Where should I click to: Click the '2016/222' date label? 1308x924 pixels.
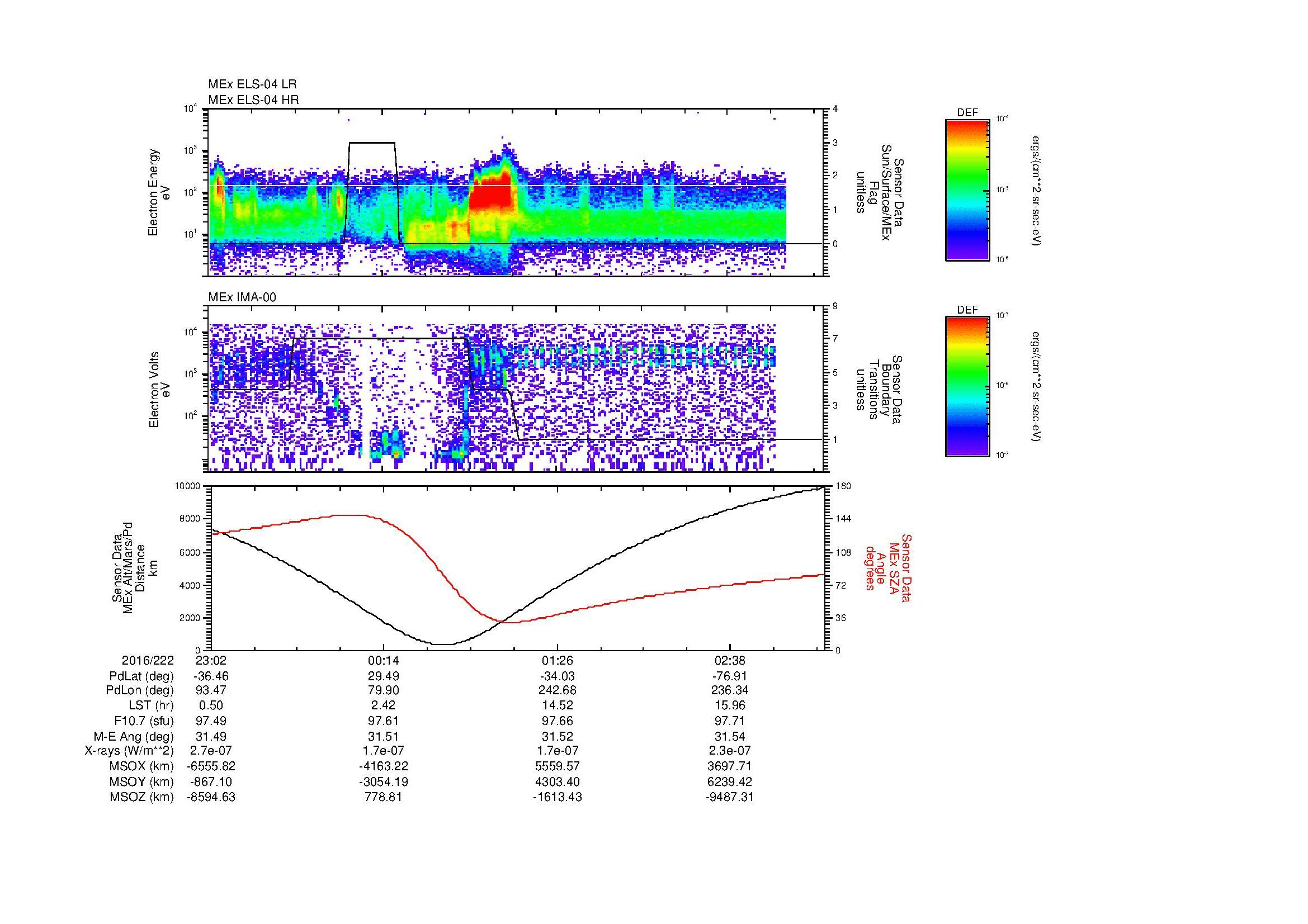click(x=148, y=661)
